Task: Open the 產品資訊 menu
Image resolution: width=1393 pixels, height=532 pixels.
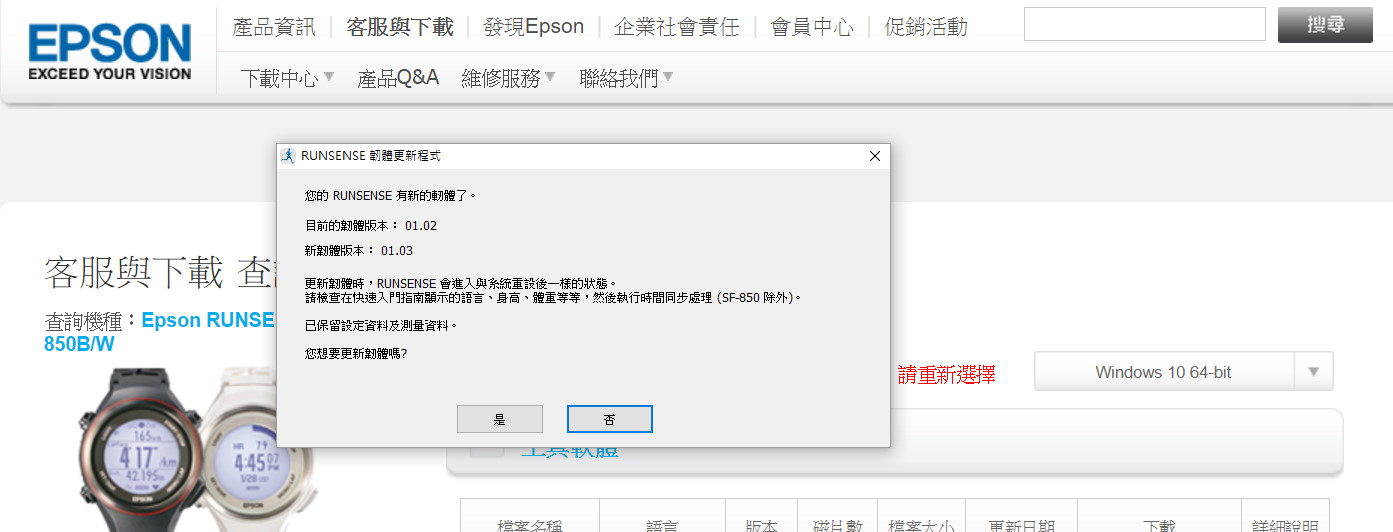Action: pyautogui.click(x=274, y=27)
